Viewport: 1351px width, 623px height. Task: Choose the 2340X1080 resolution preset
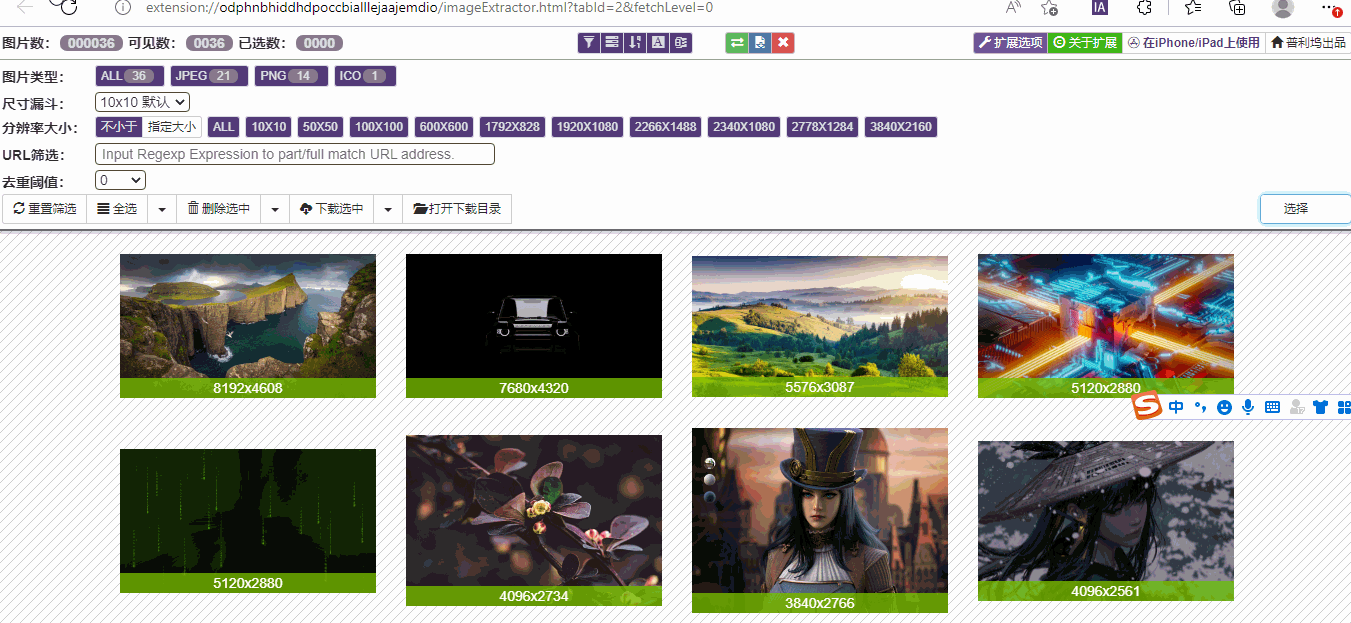pyautogui.click(x=744, y=127)
